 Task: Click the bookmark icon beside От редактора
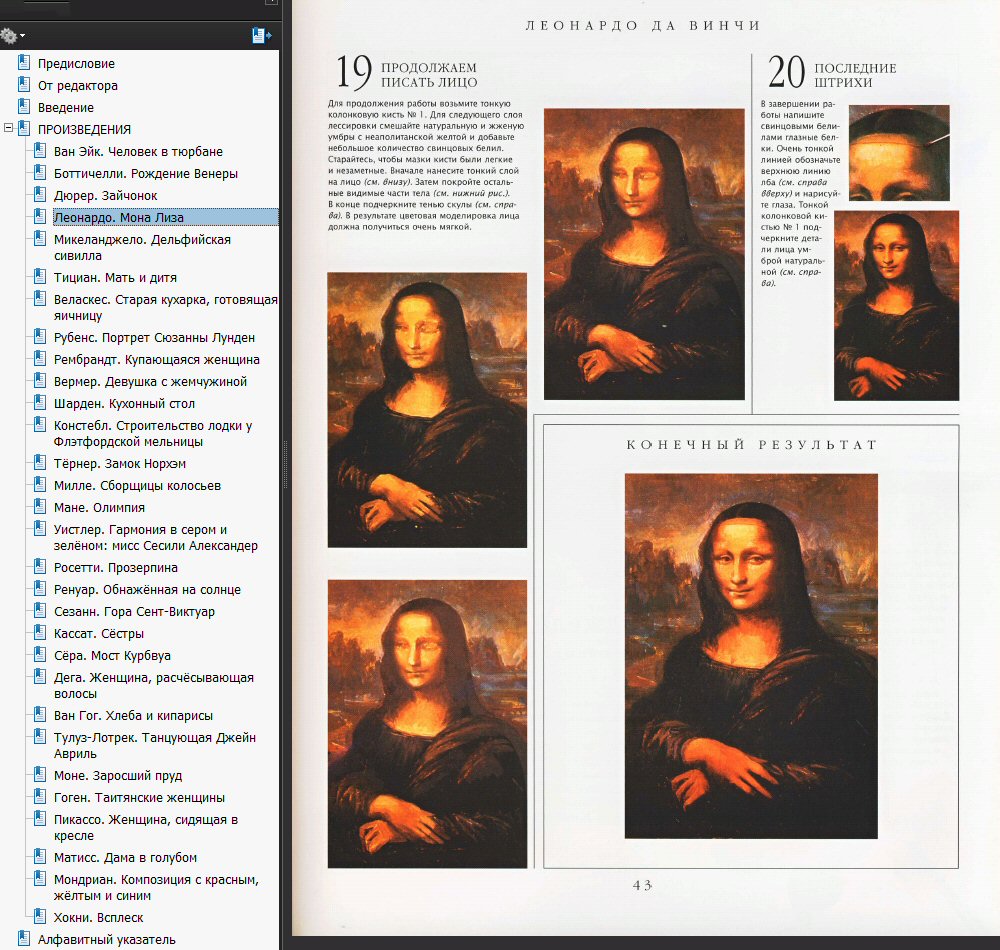click(24, 85)
